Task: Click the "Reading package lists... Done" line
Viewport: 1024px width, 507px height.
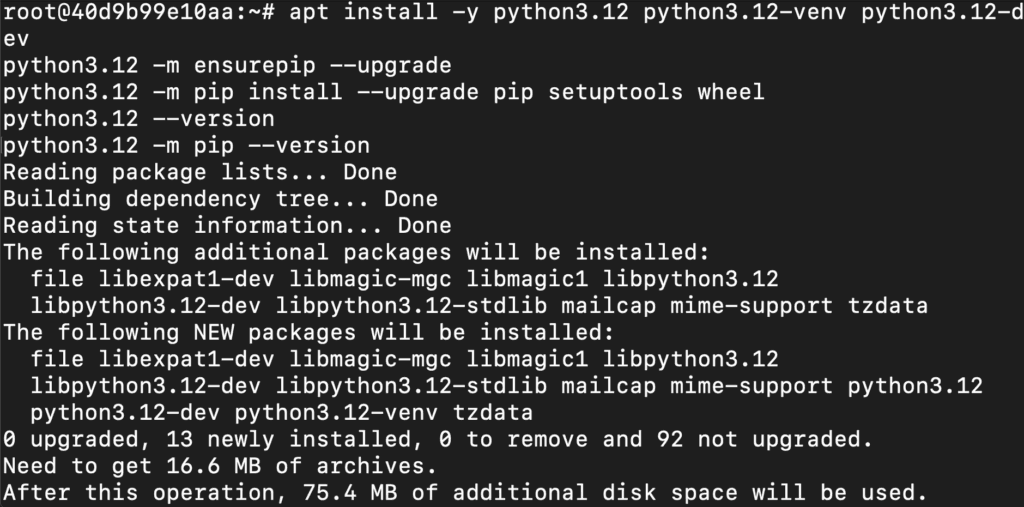Action: (x=200, y=172)
